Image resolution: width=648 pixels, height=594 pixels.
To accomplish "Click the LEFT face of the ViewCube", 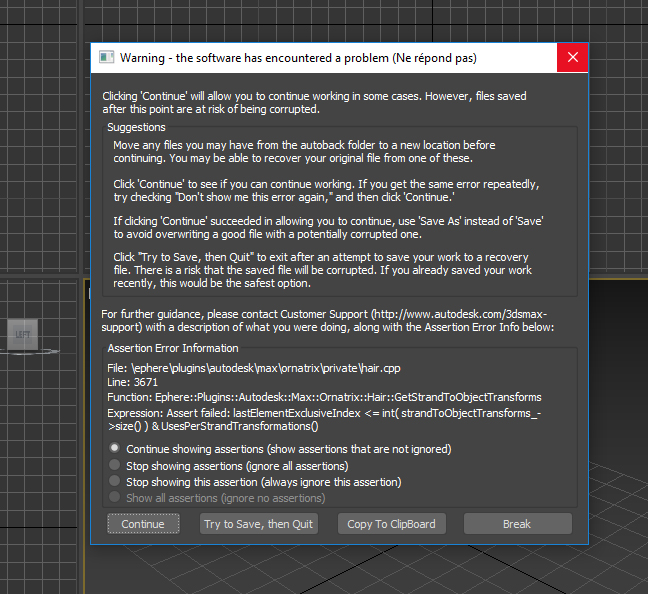I will coord(22,335).
